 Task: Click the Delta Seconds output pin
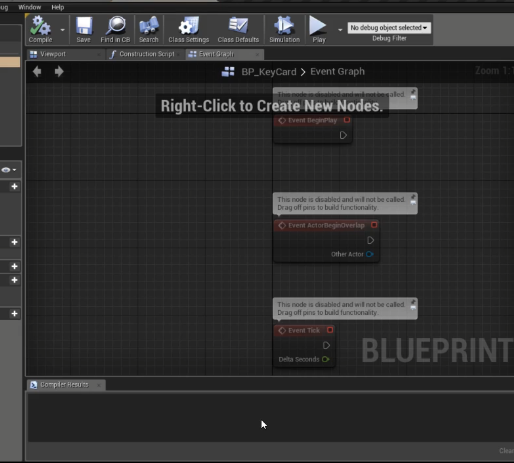point(326,359)
